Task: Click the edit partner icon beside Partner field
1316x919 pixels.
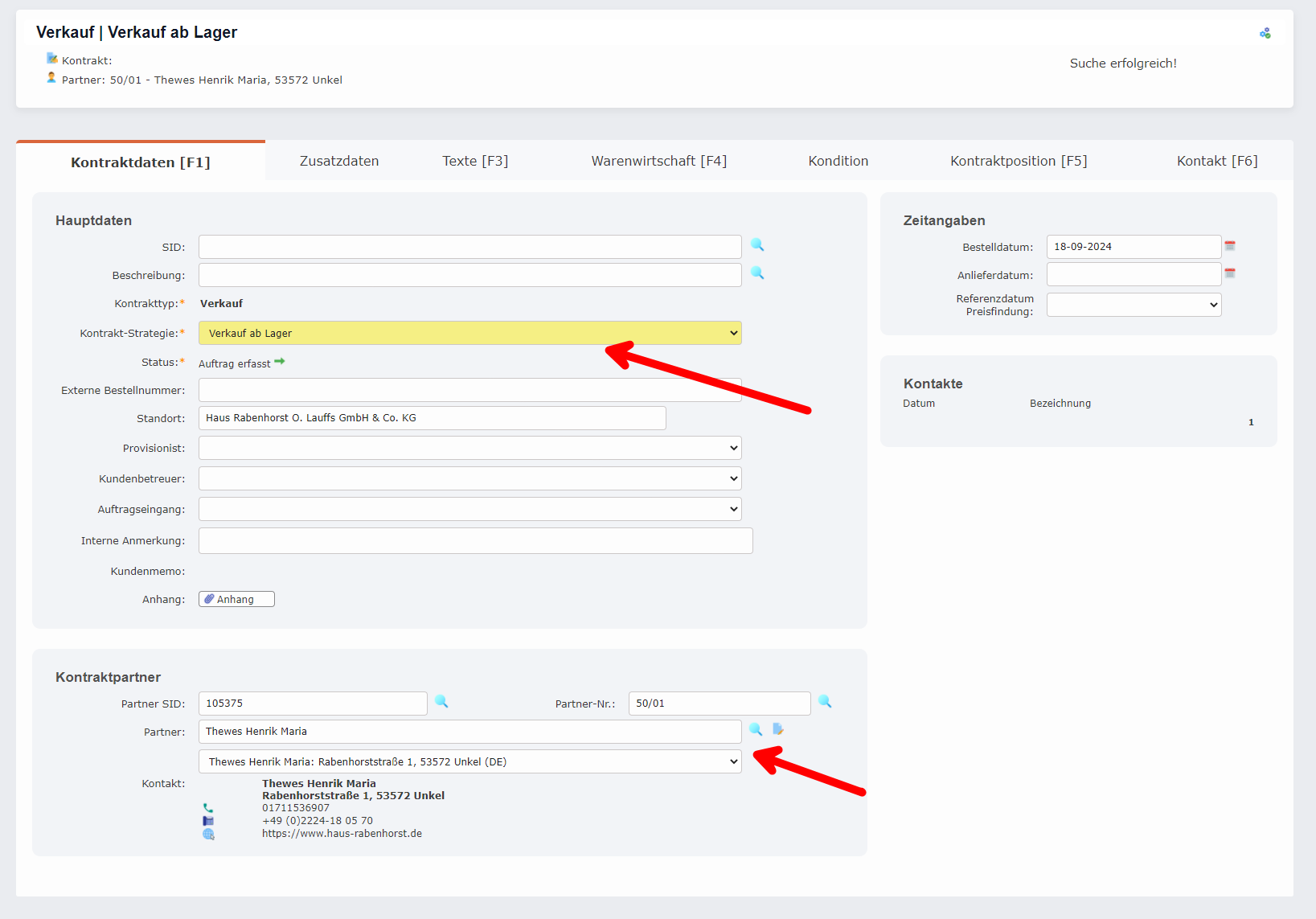Action: pos(778,729)
